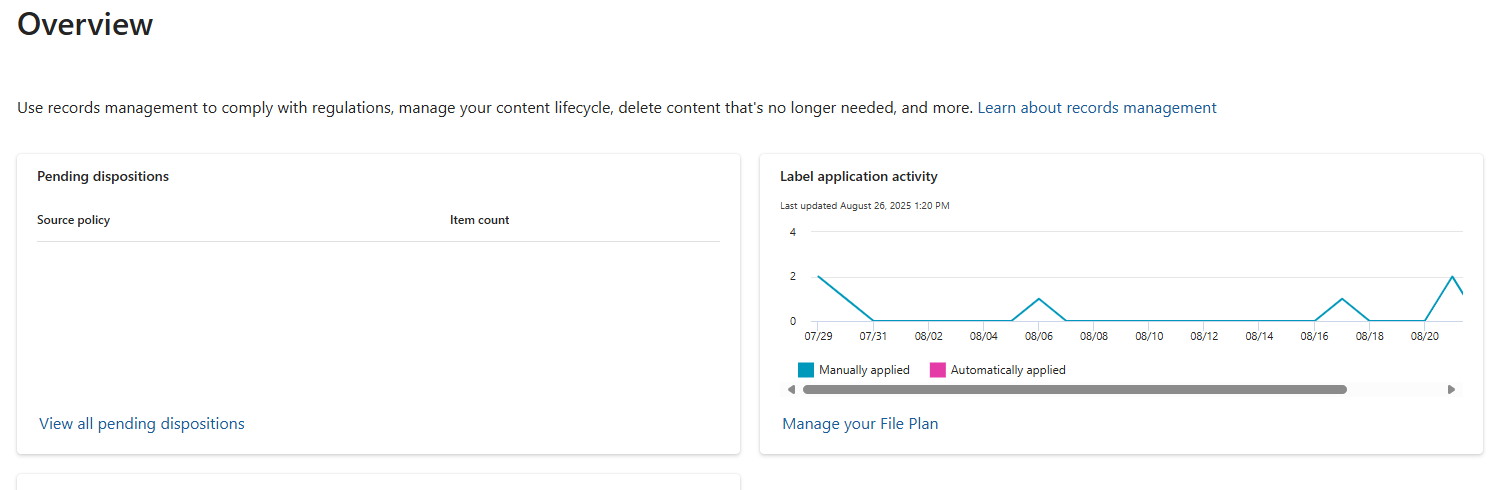The width and height of the screenshot is (1505, 490).
Task: Click the horizontal chart scrollbar thumb
Action: pyautogui.click(x=1075, y=390)
